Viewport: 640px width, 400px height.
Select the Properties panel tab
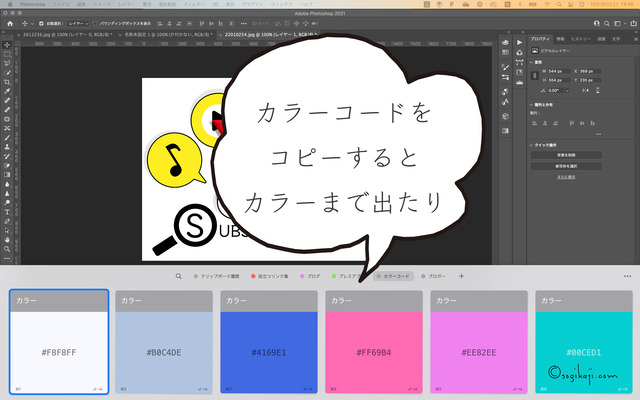(540, 39)
